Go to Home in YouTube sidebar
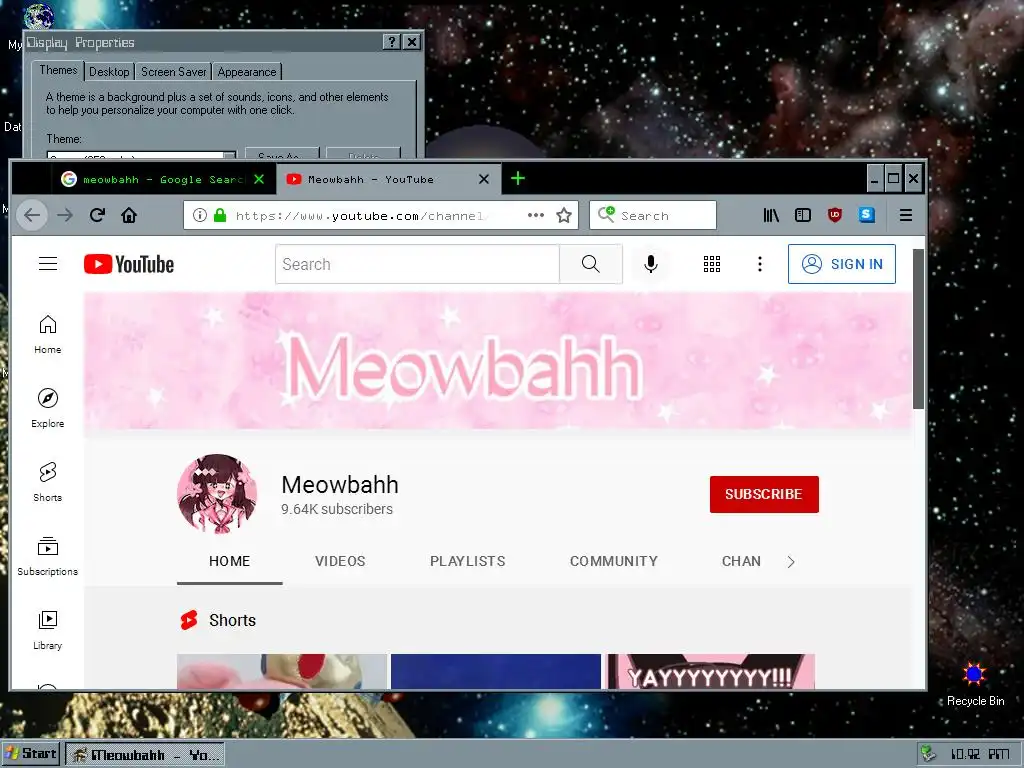The width and height of the screenshot is (1024, 768). click(x=48, y=334)
